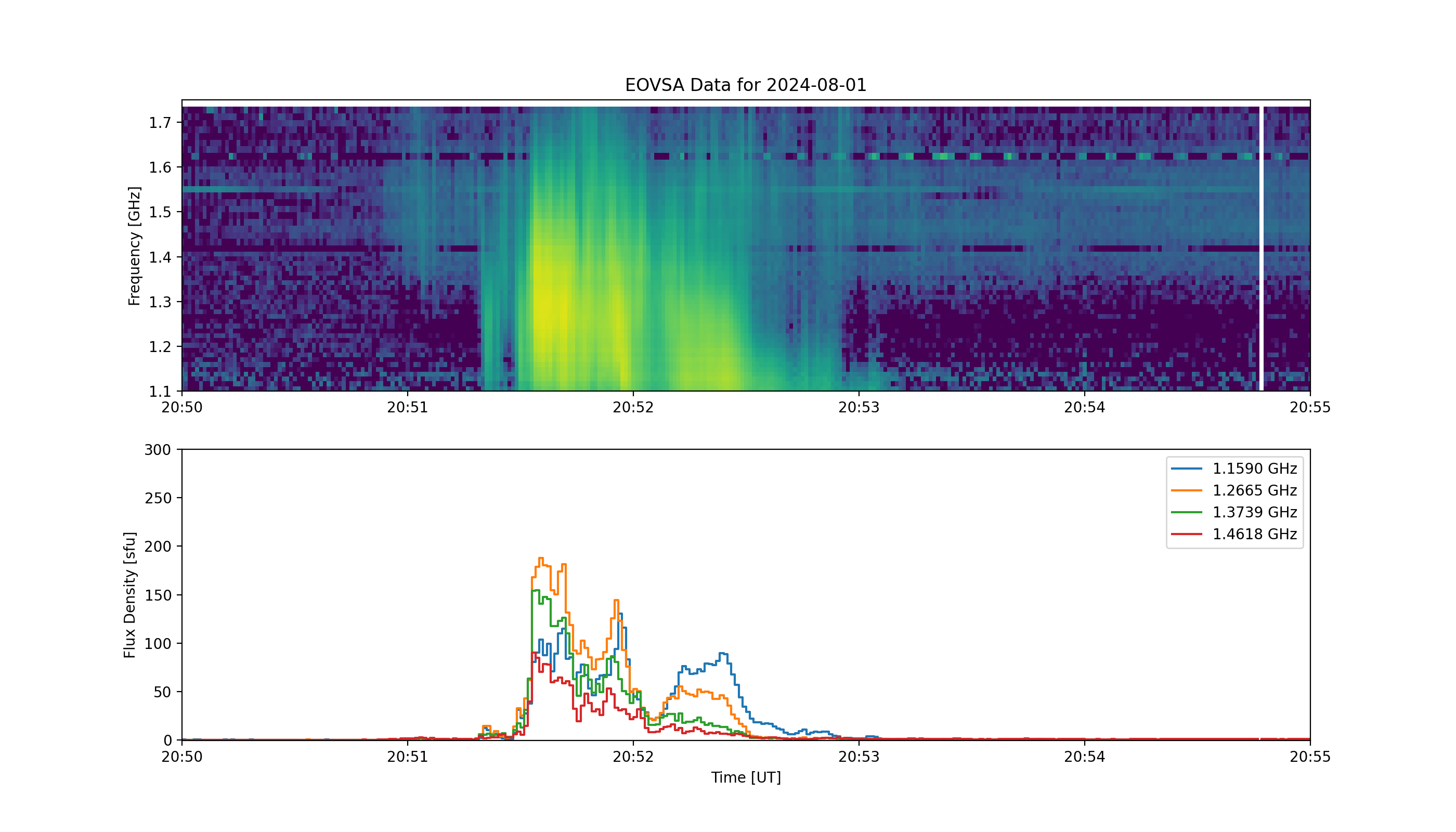Click the 20:50 label under the spectrogram
1456x832 pixels.
[181, 408]
